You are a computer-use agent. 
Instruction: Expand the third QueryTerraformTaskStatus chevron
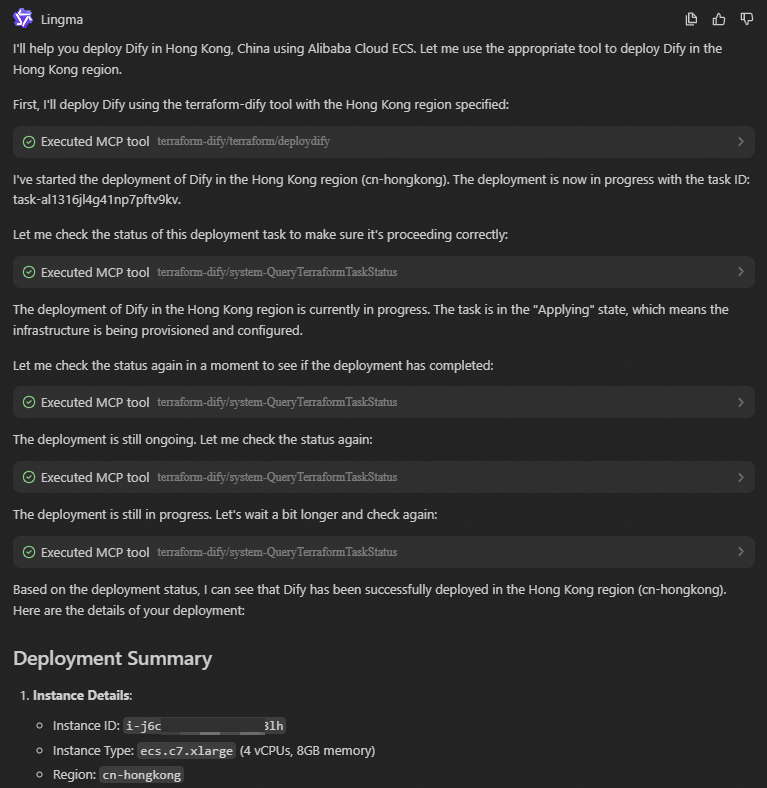(x=740, y=477)
